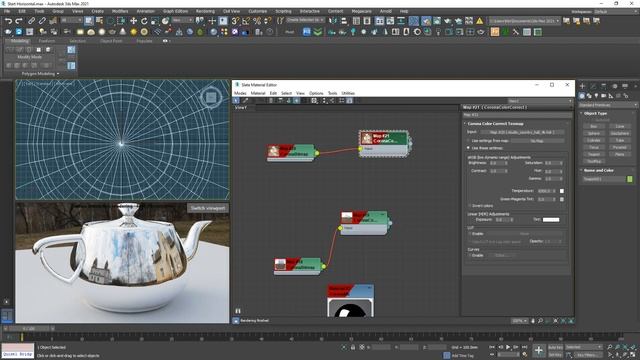Click the Undo arrow in main toolbar
Viewport: 640px width, 360px height.
[8, 20]
